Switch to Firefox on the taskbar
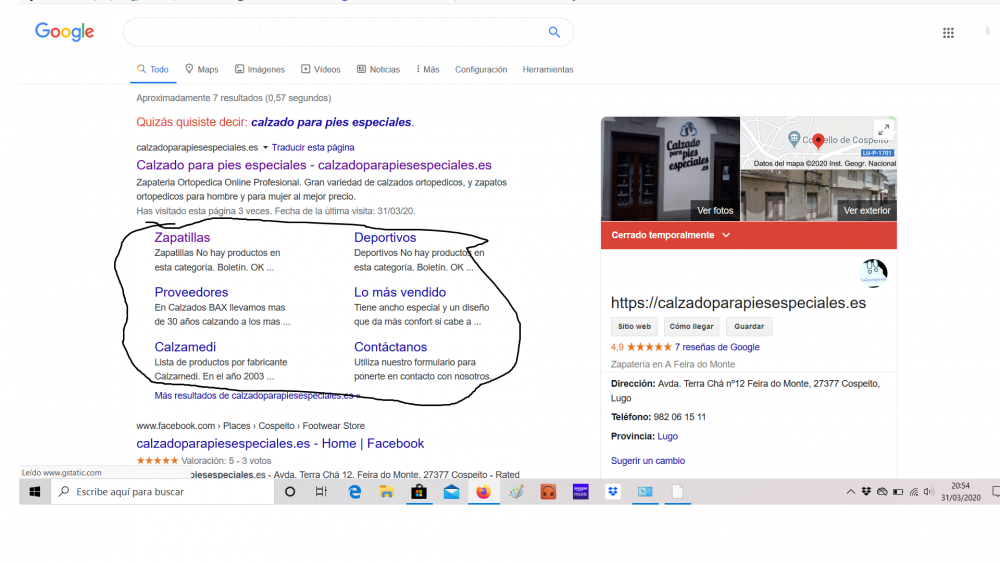The height and width of the screenshot is (563, 1000). coord(483,492)
